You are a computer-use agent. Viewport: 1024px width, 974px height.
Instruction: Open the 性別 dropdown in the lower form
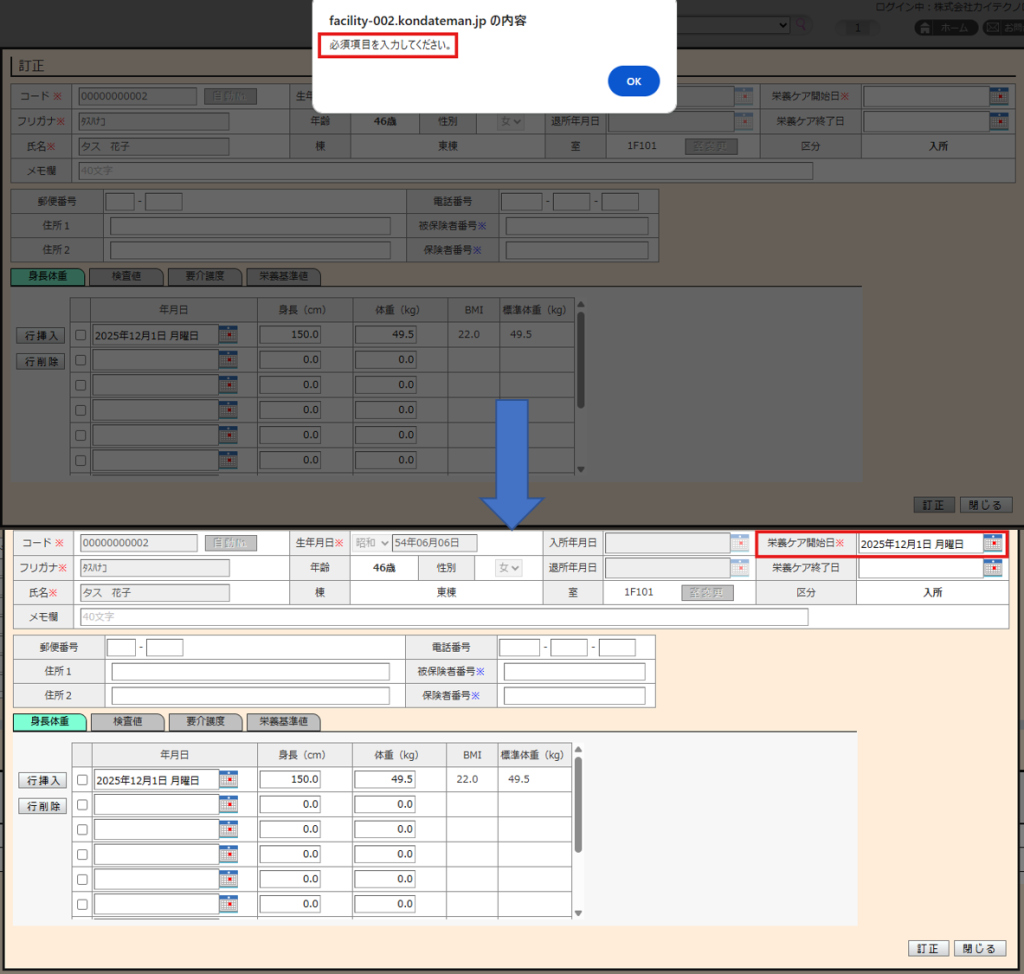pos(509,568)
